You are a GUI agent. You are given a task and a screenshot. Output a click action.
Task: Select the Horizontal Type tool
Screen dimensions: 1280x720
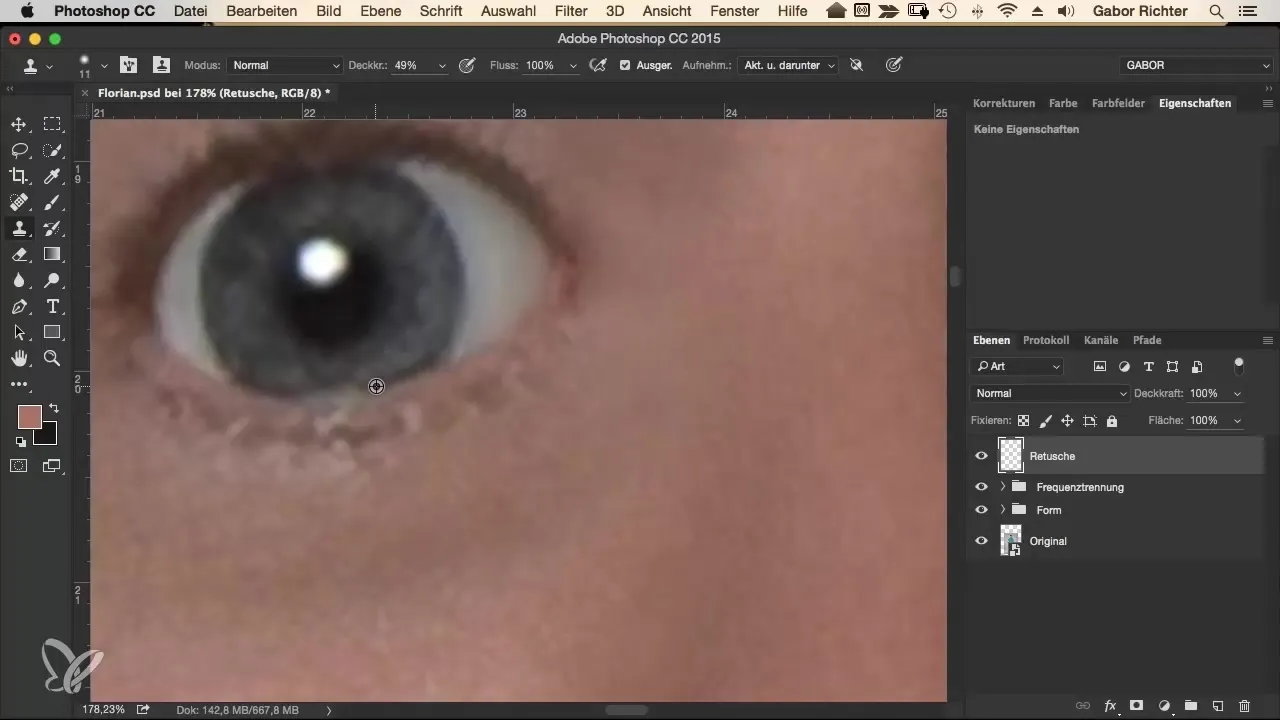[x=52, y=307]
